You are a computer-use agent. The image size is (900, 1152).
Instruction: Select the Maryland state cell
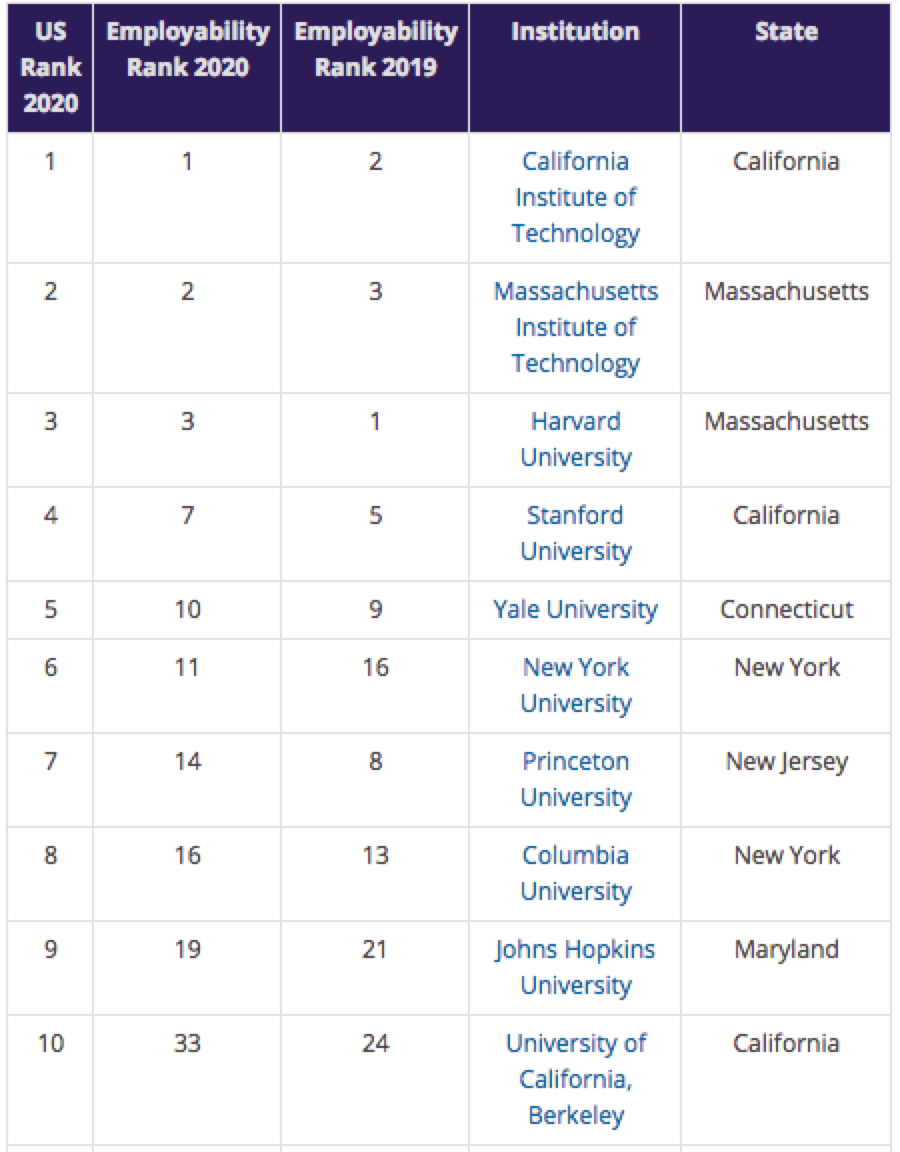(x=786, y=968)
